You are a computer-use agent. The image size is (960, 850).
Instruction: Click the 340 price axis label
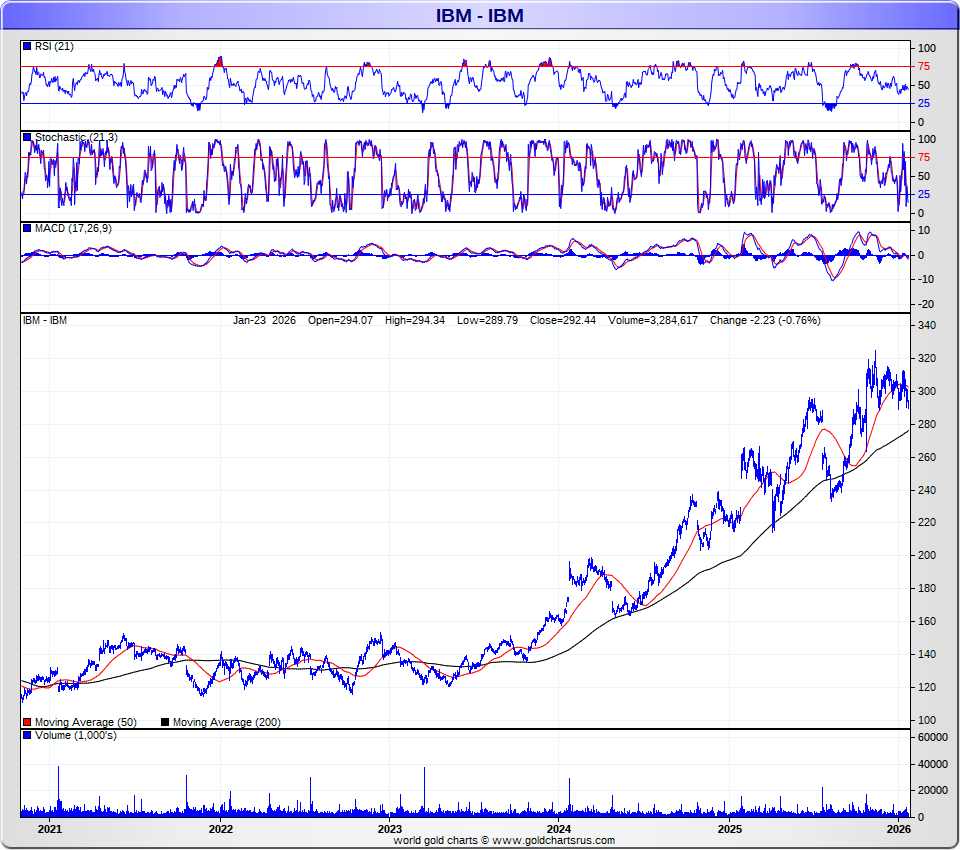coord(927,325)
